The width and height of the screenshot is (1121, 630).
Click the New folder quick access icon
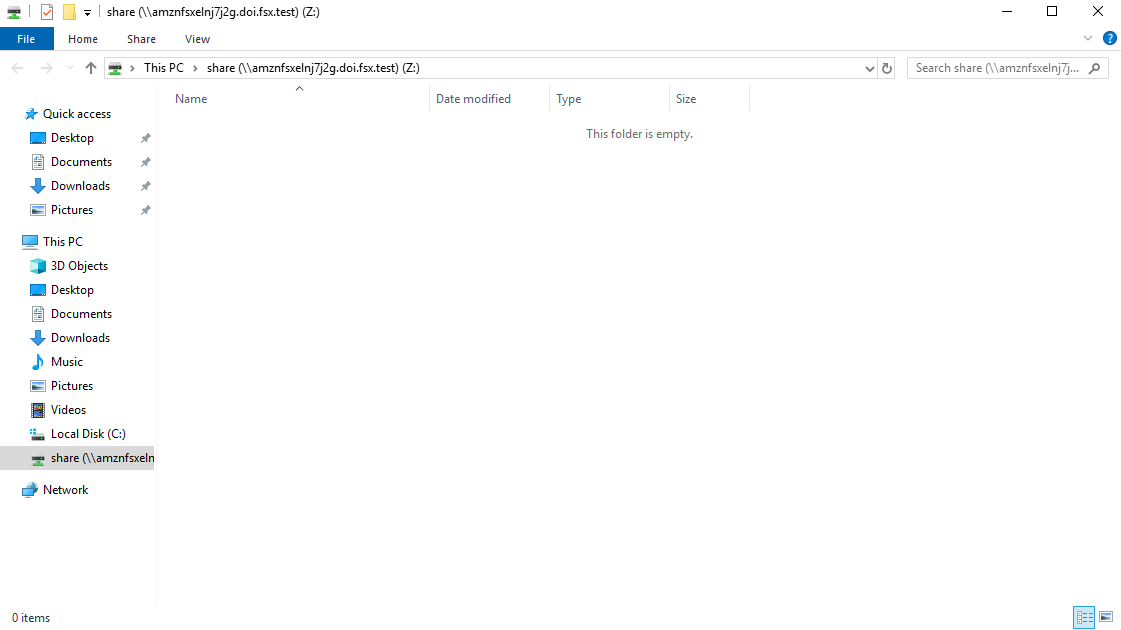(69, 12)
